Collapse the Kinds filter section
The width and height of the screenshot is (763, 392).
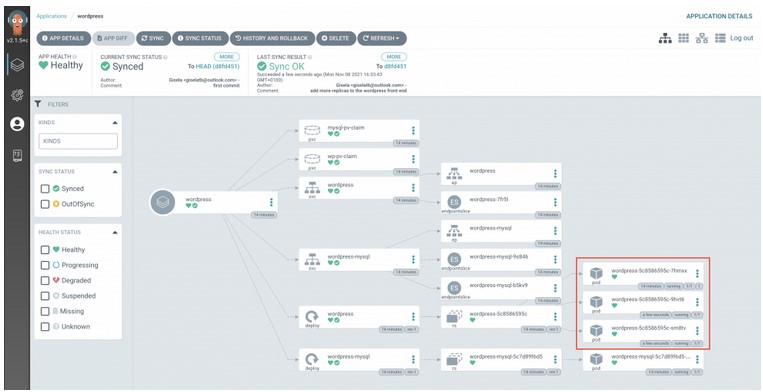[x=115, y=123]
